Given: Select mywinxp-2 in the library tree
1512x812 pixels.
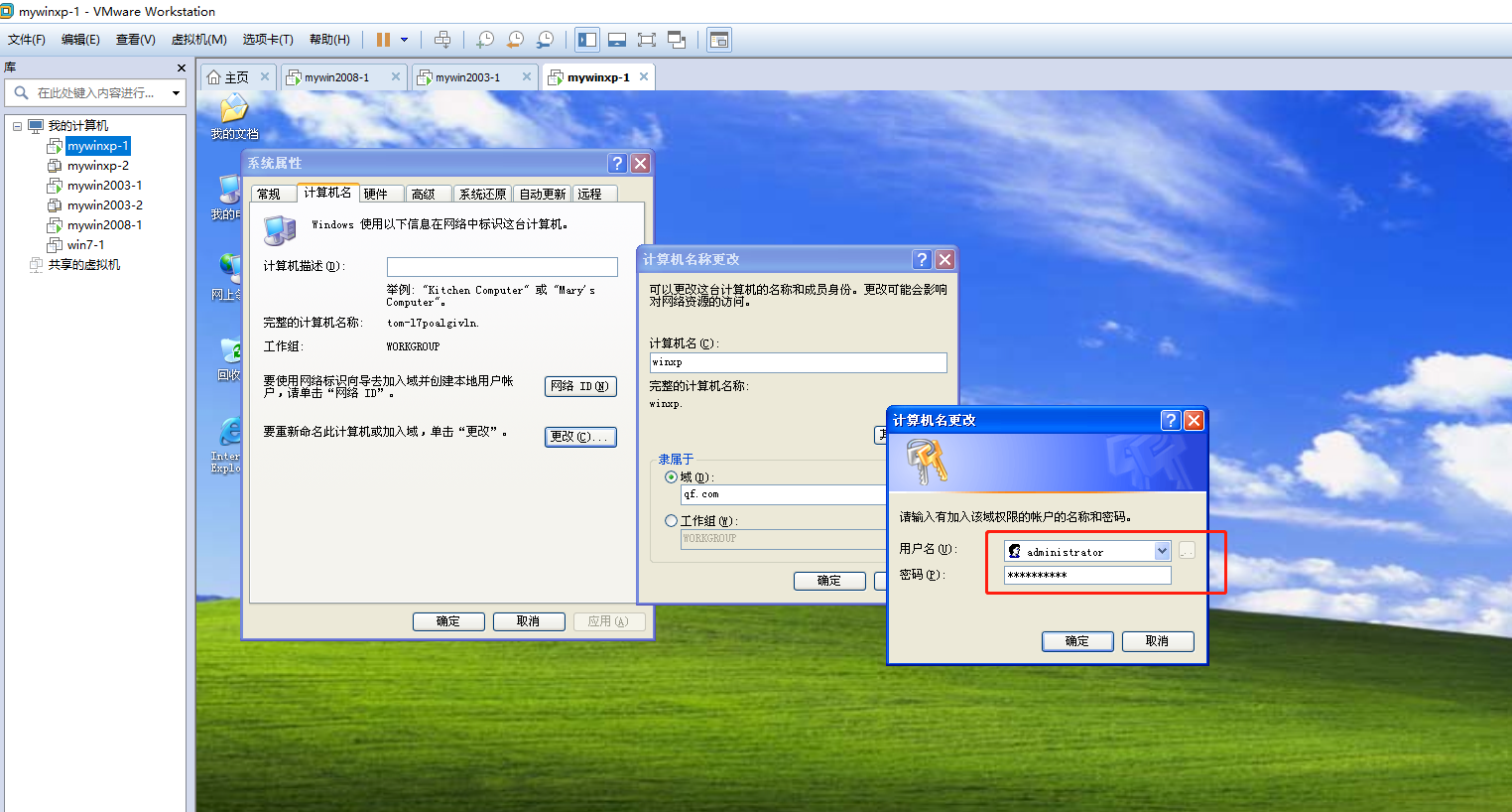Looking at the screenshot, I should (97, 166).
